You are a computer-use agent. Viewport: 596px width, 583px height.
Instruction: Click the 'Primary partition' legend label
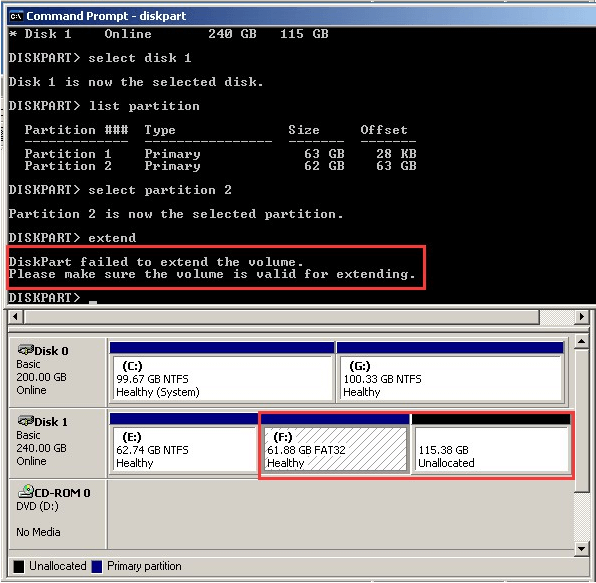144,566
